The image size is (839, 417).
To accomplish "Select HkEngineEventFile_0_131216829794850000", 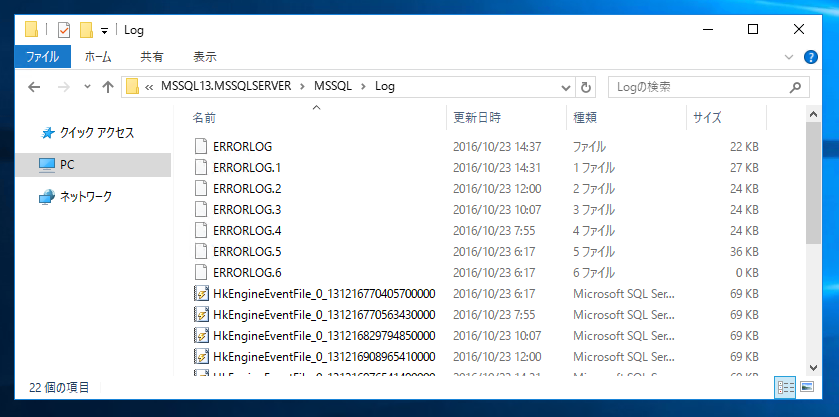I will click(324, 336).
